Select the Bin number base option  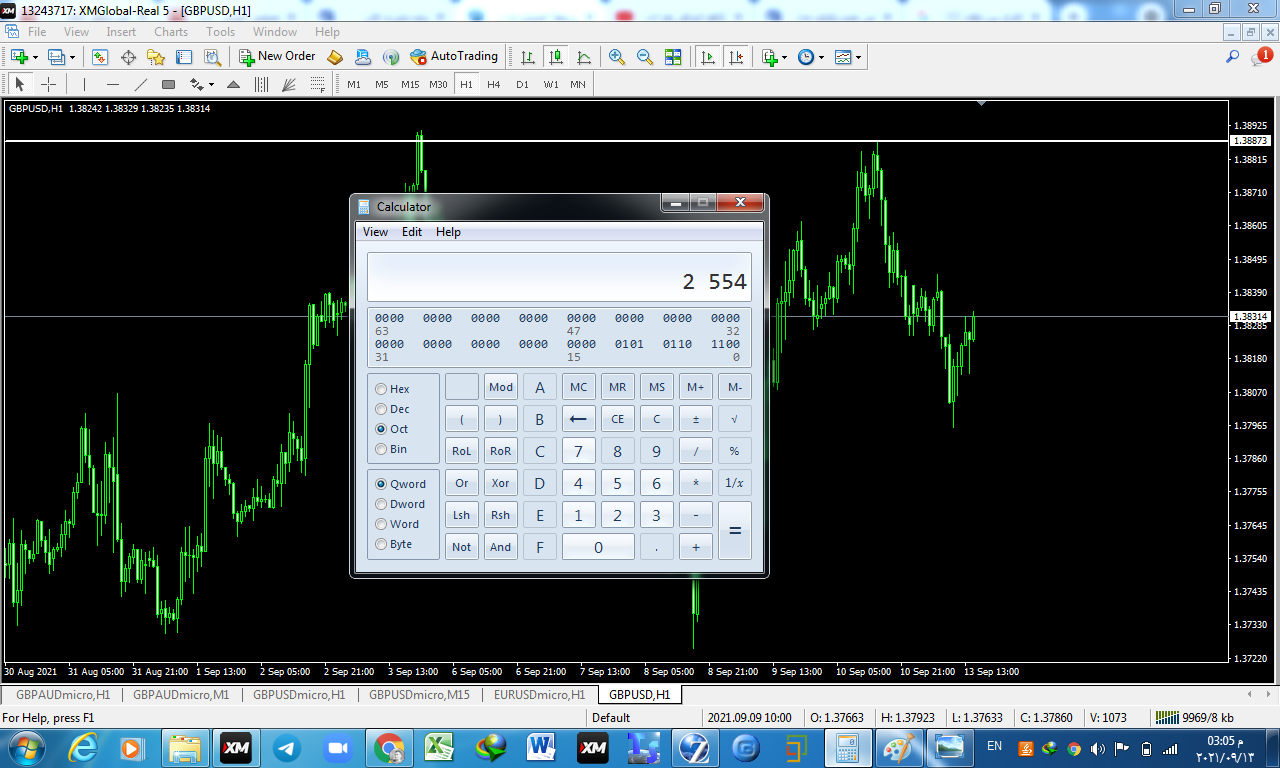pos(382,449)
